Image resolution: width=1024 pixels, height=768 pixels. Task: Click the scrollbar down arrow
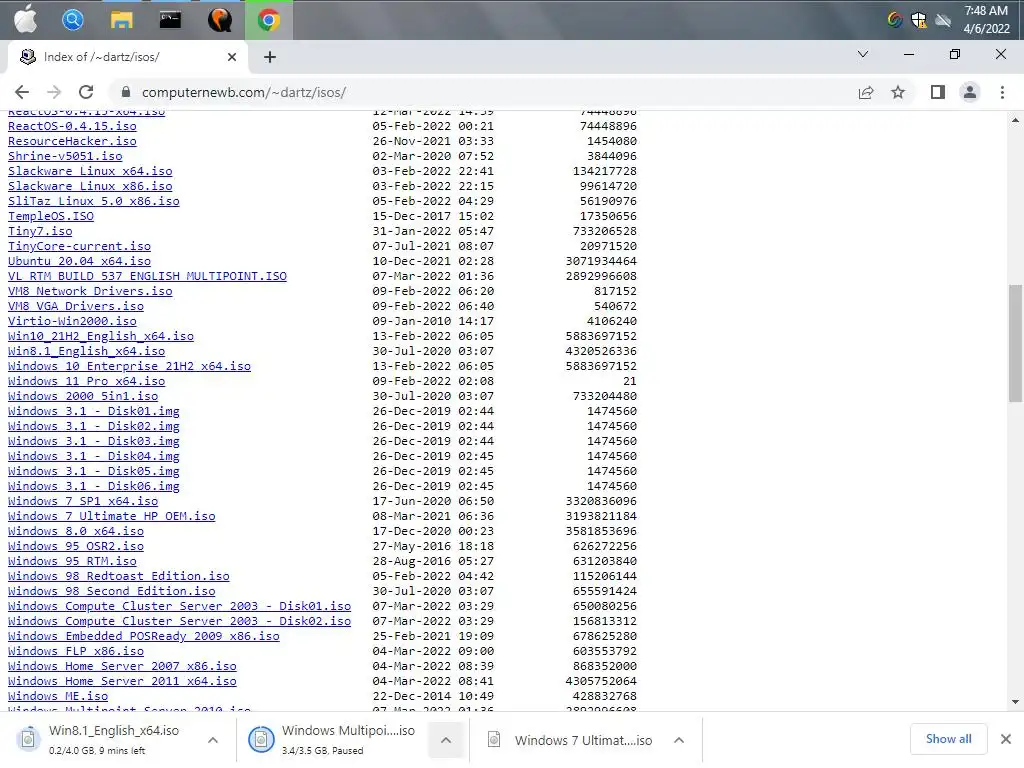click(x=1016, y=702)
